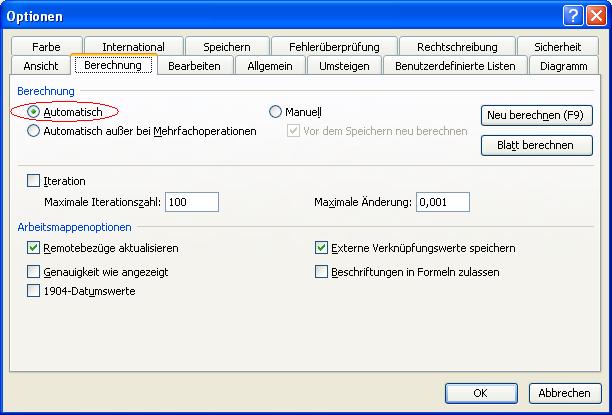Click the Help question mark icon
Screen dimensions: 612x415
coord(571,15)
